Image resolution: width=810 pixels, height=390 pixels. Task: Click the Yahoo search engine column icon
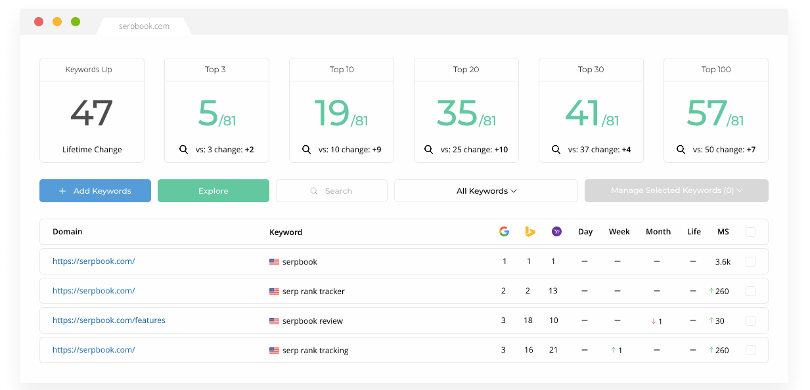(x=556, y=231)
